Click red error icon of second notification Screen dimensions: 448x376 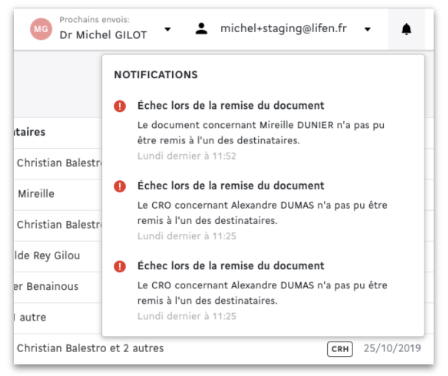[120, 186]
